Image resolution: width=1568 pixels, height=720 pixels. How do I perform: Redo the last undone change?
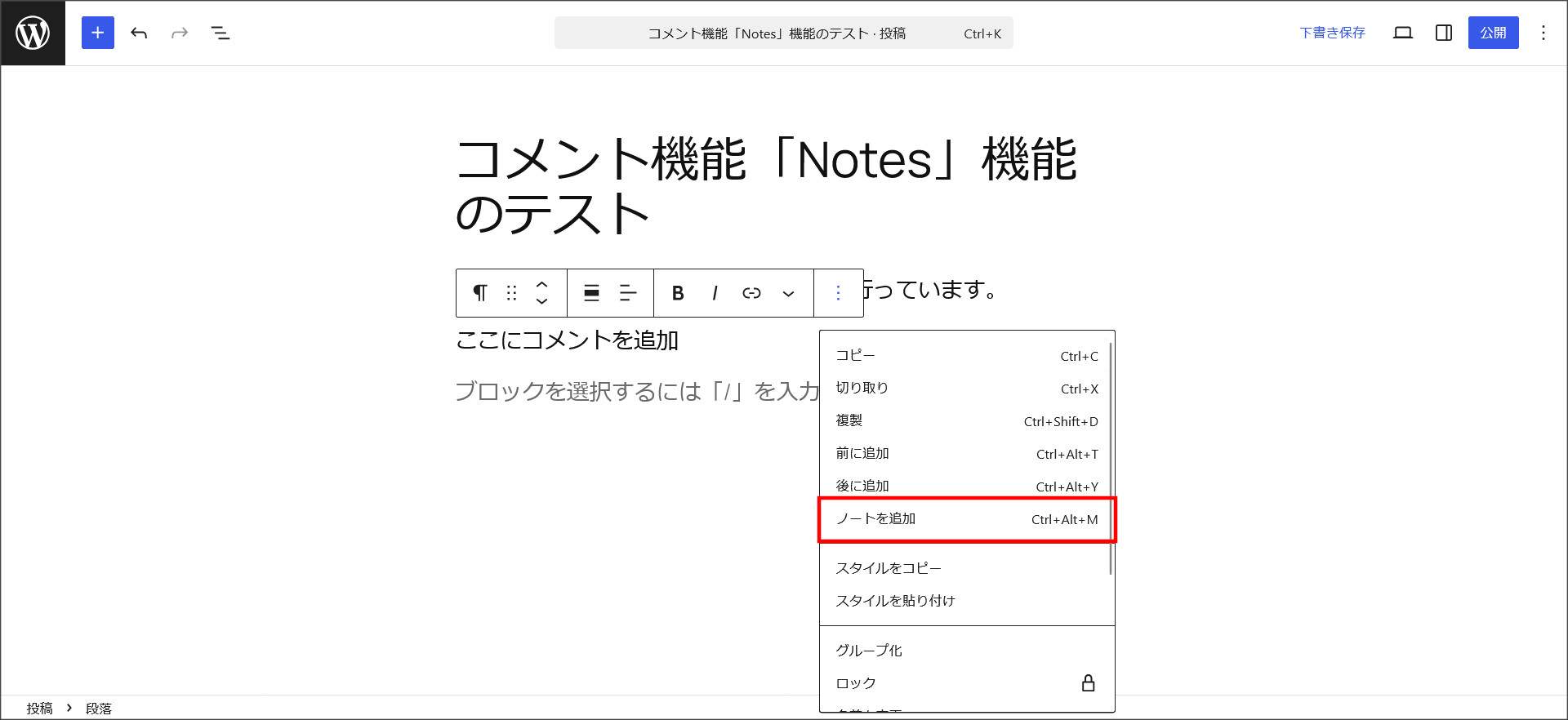click(180, 33)
